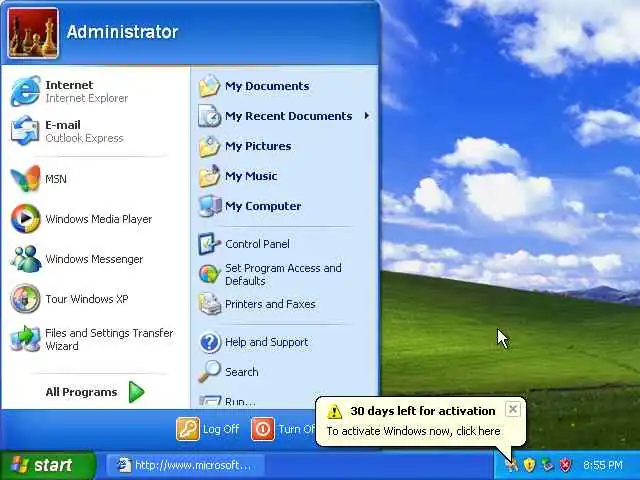Choose Windows Media Player text entry
Image resolution: width=640 pixels, height=480 pixels.
click(x=99, y=219)
